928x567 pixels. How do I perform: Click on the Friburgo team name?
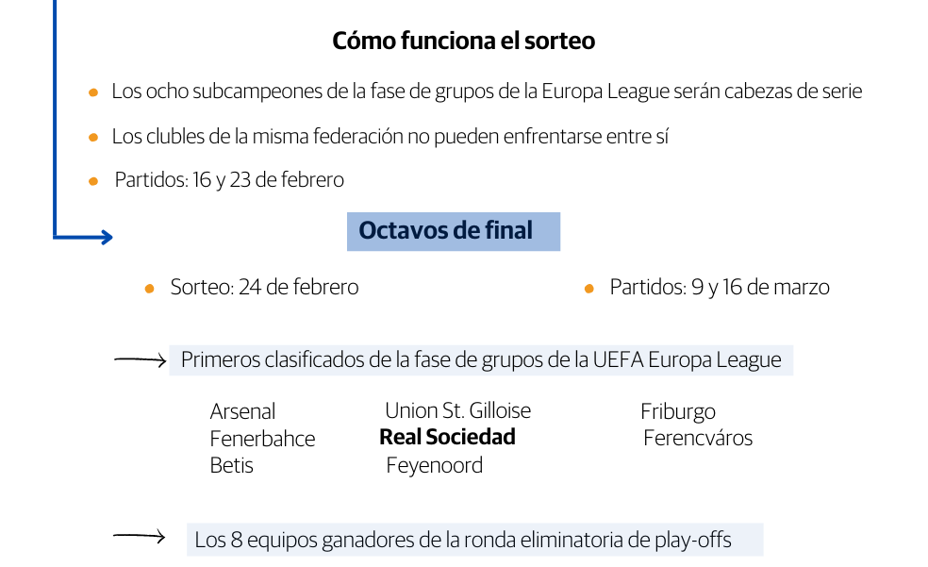tap(677, 411)
